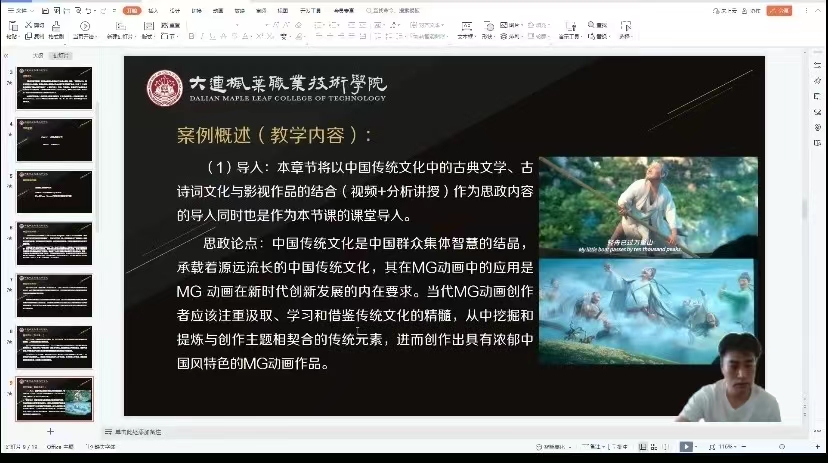Image resolution: width=828 pixels, height=463 pixels.
Task: Click the add slide plus button below thumbnails
Action: pyautogui.click(x=50, y=432)
